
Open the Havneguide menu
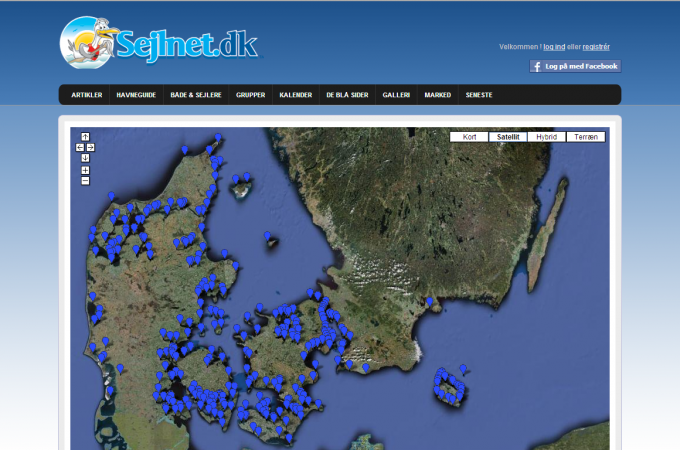tap(136, 95)
